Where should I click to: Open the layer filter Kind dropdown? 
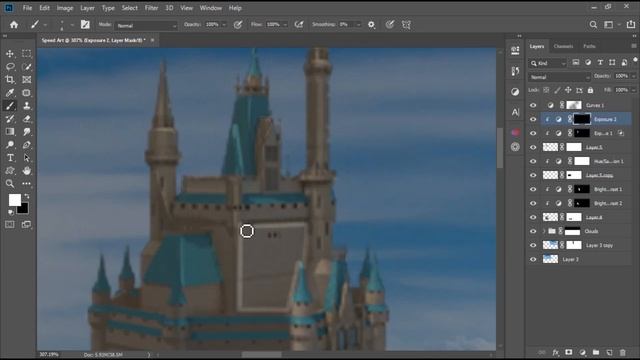(548, 63)
